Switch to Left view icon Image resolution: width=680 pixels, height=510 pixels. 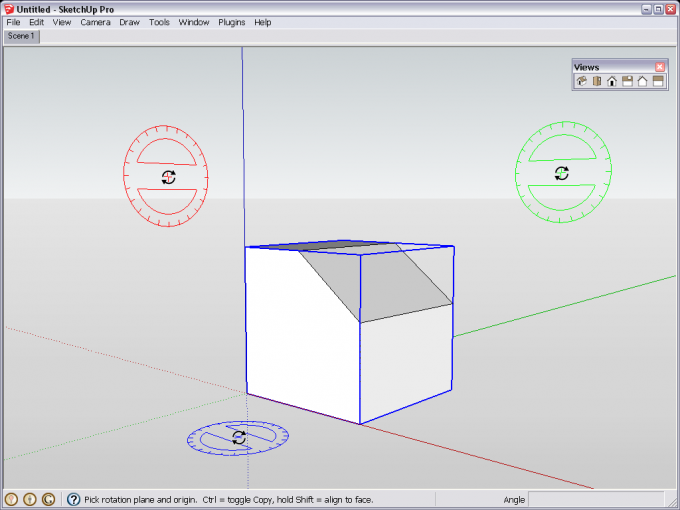[658, 82]
